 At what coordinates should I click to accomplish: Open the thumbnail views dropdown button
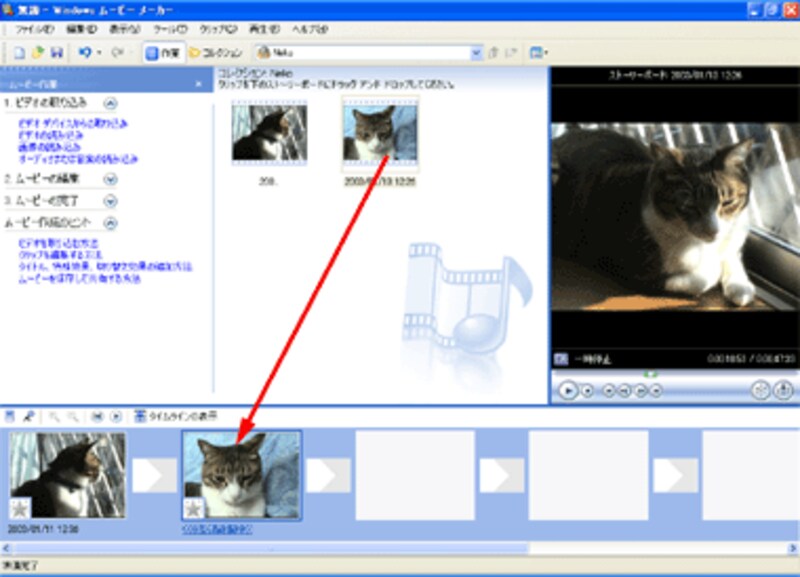pyautogui.click(x=538, y=53)
